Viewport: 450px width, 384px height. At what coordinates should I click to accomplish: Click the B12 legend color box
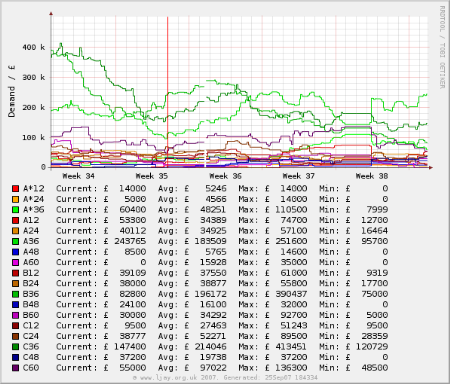(15, 273)
